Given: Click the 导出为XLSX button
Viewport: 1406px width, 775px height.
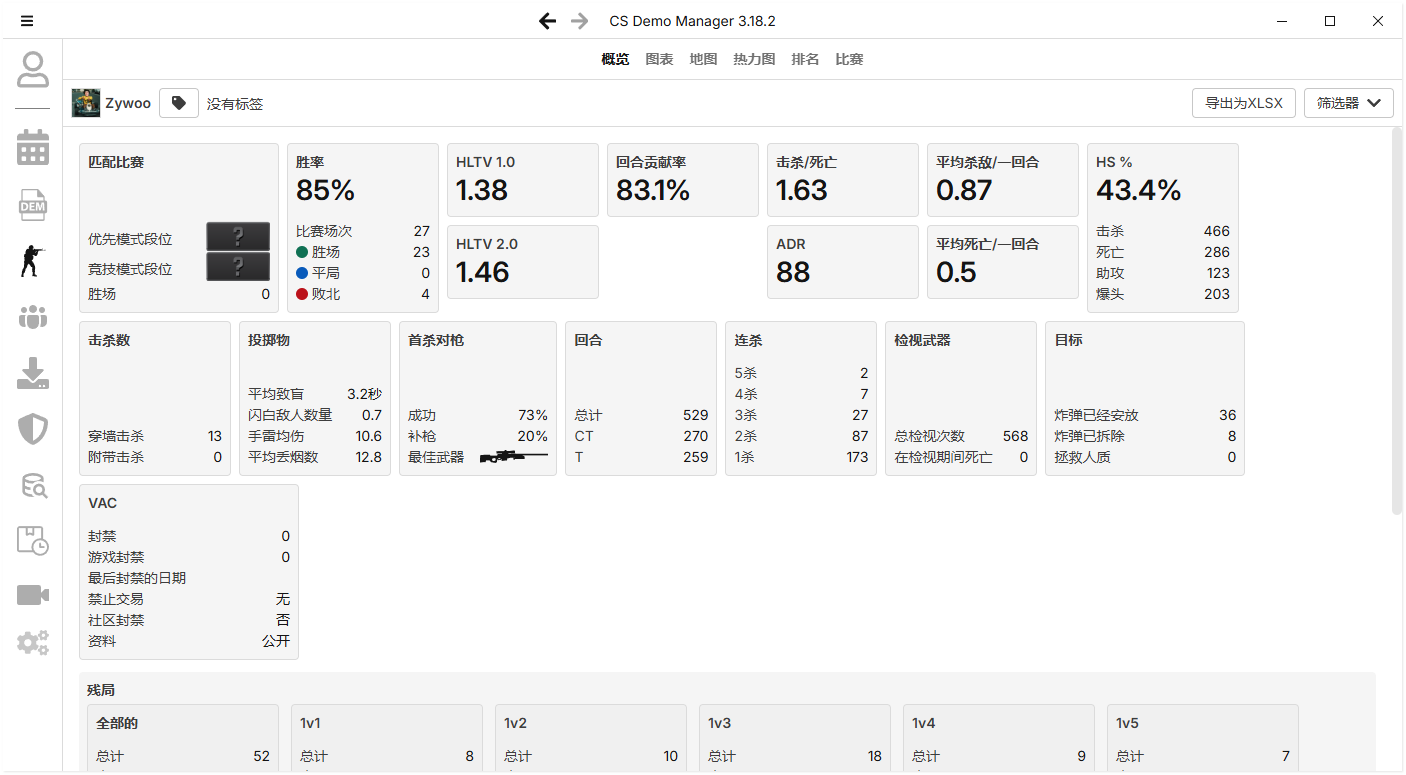Looking at the screenshot, I should 1243,103.
